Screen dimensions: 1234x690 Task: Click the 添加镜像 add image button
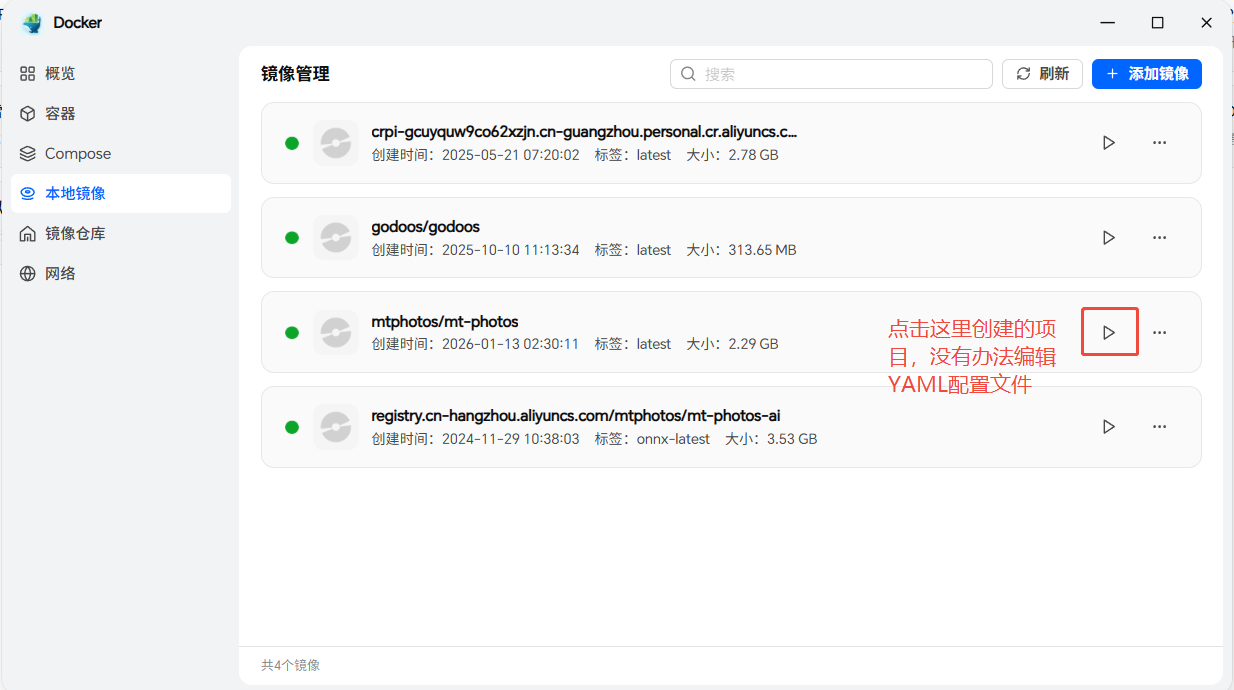pyautogui.click(x=1147, y=74)
